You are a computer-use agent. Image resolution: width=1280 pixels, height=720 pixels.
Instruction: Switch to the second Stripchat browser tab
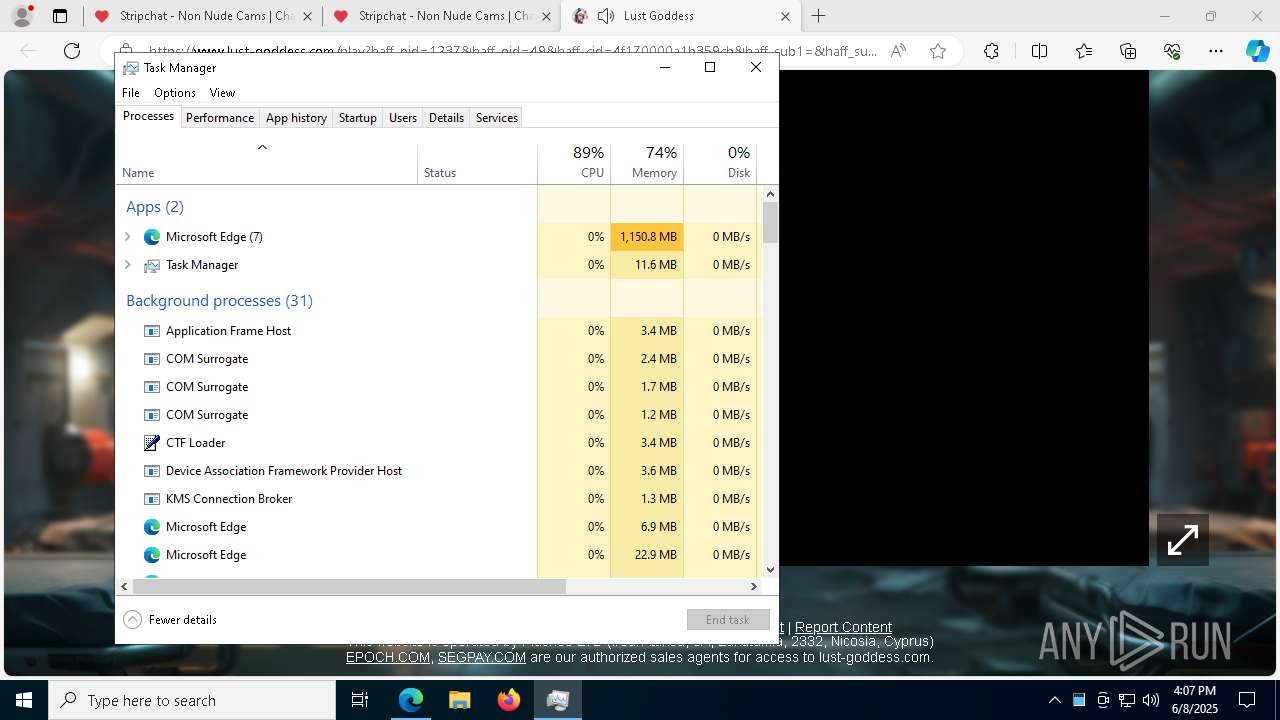[x=442, y=16]
